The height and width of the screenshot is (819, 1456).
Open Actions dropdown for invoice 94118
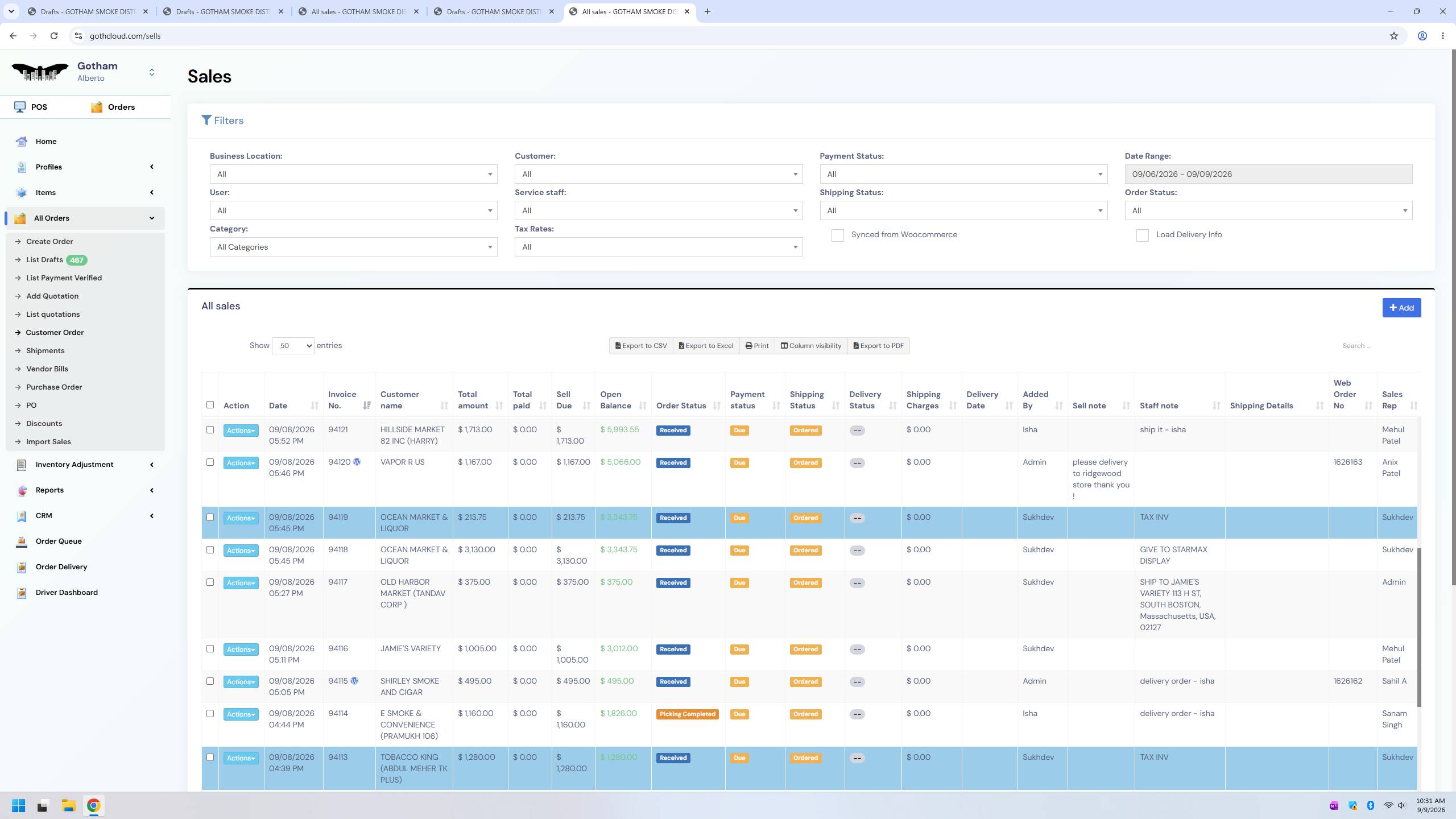[241, 551]
